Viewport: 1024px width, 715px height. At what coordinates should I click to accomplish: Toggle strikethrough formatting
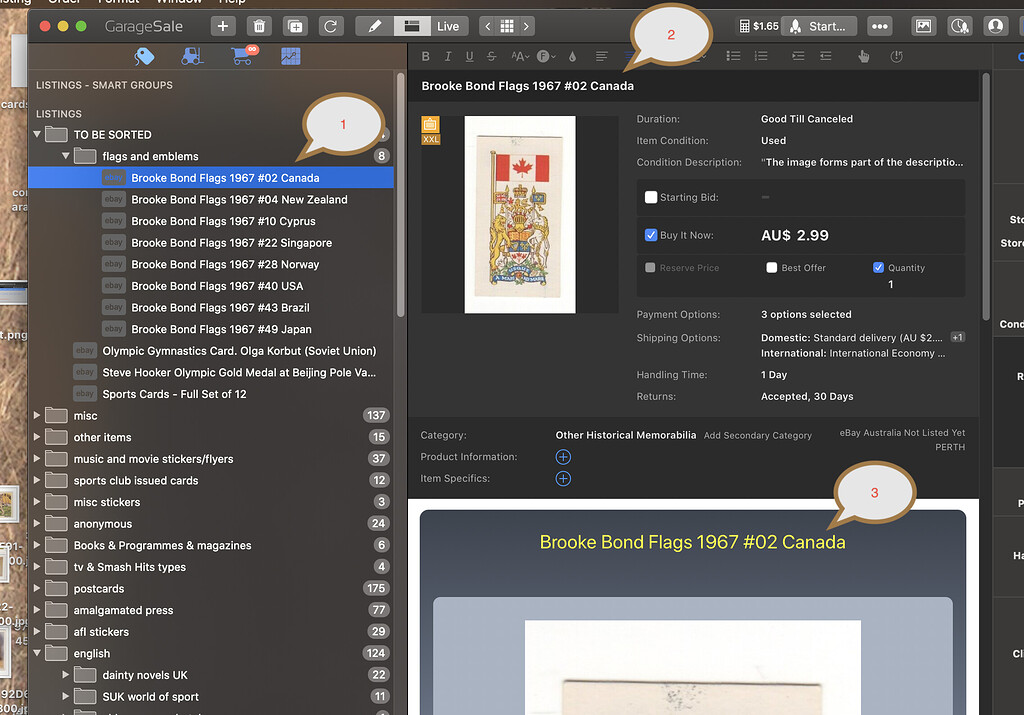click(x=492, y=57)
